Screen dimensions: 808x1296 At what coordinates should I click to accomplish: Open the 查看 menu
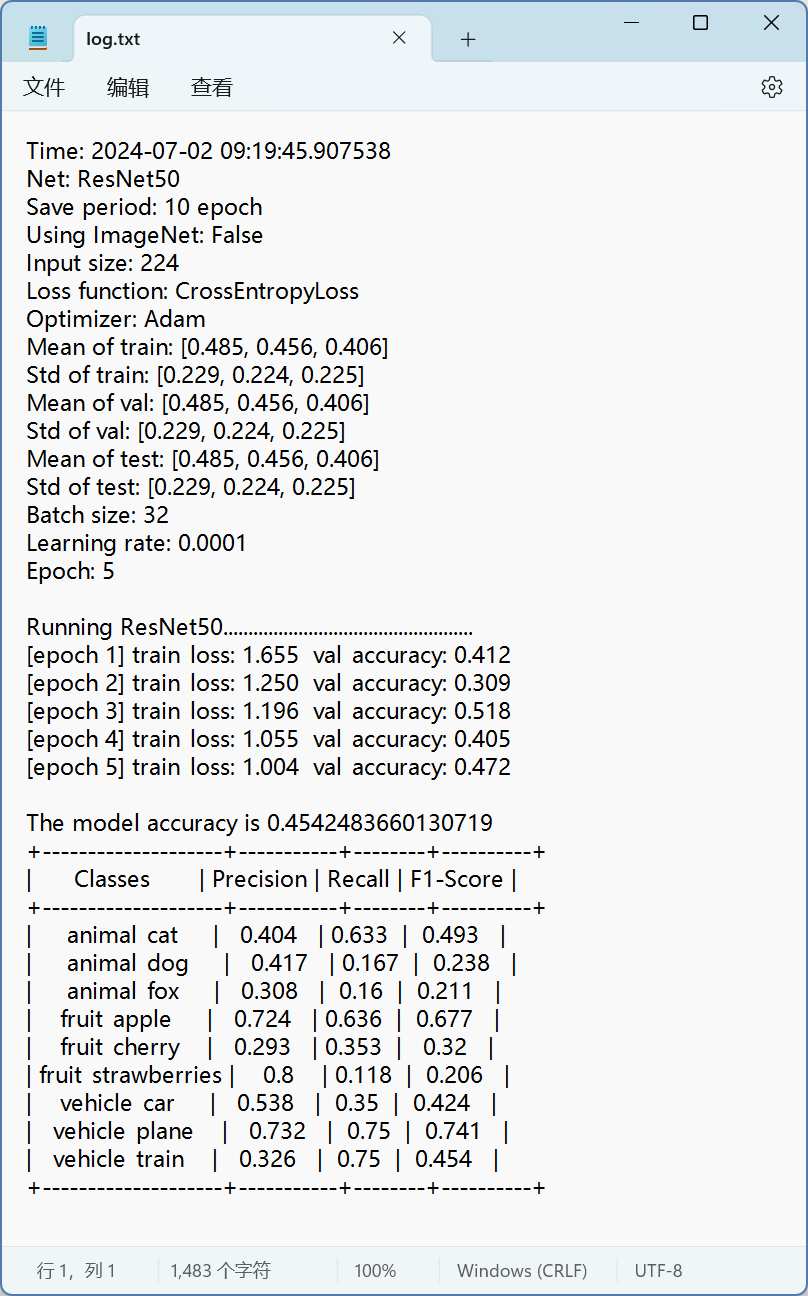coord(212,87)
